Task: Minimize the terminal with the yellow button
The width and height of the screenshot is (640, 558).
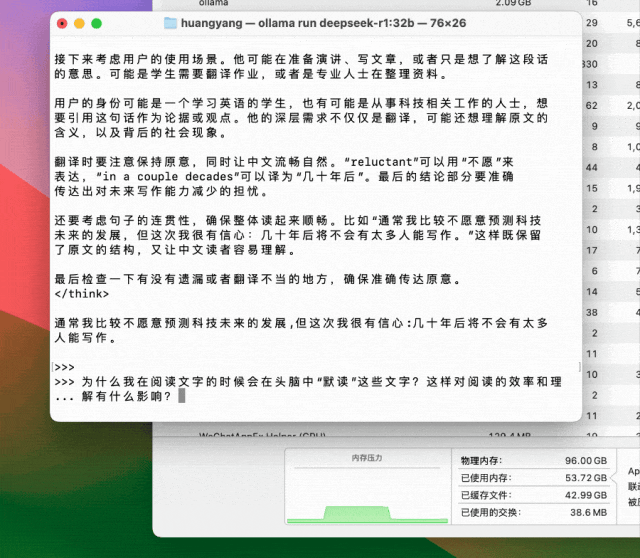Action: (79, 23)
